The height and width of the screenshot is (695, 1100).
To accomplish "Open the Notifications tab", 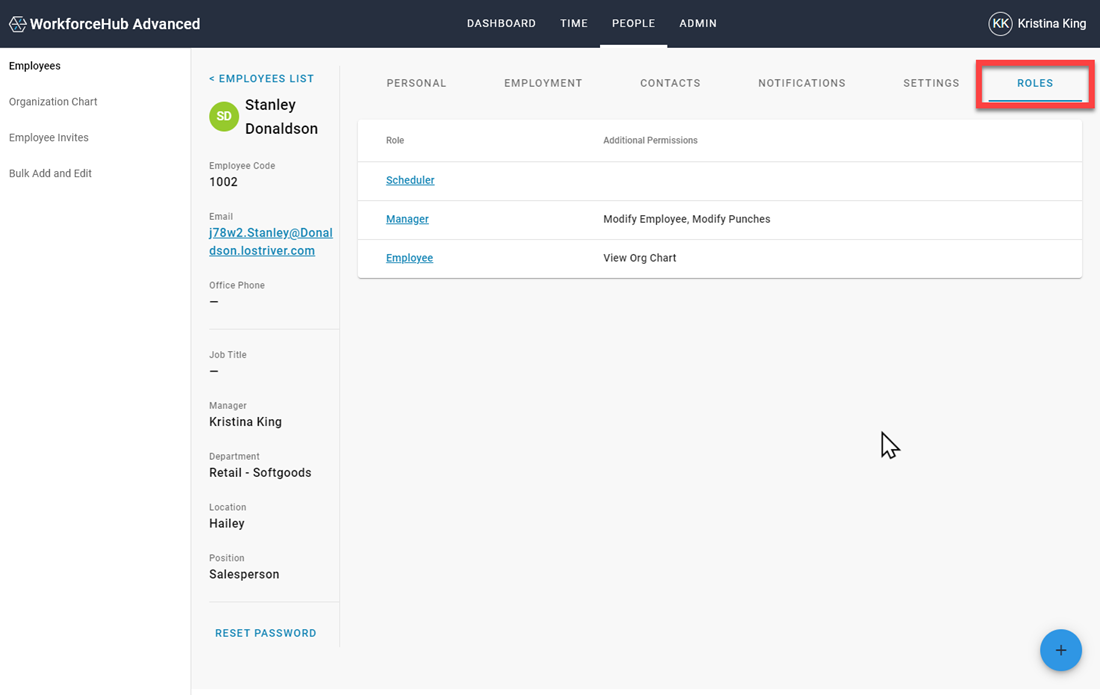I will (801, 83).
